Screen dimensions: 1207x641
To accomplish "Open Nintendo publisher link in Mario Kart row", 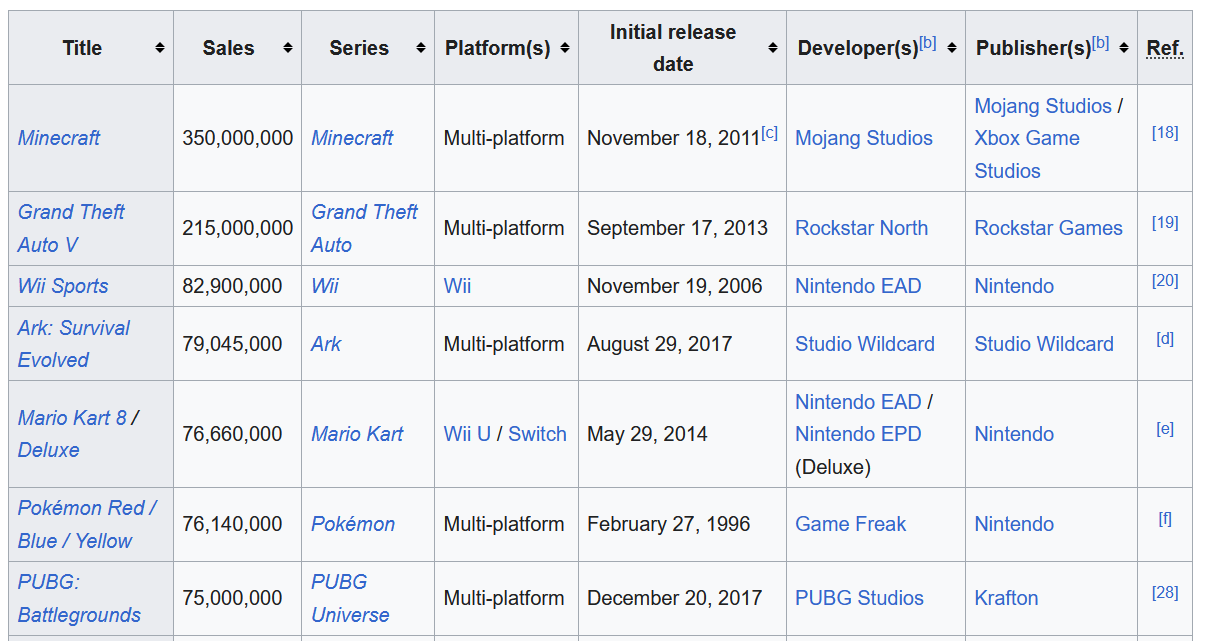I will pyautogui.click(x=1014, y=434).
